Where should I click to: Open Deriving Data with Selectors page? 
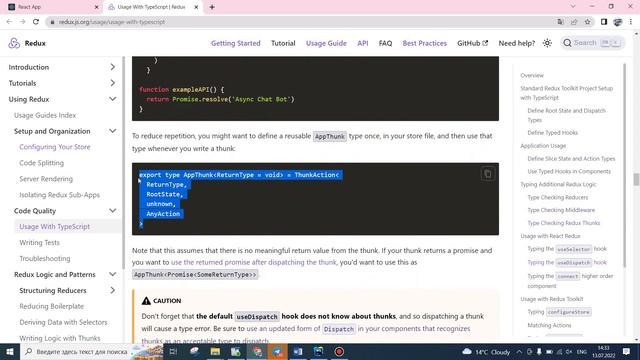tap(63, 322)
